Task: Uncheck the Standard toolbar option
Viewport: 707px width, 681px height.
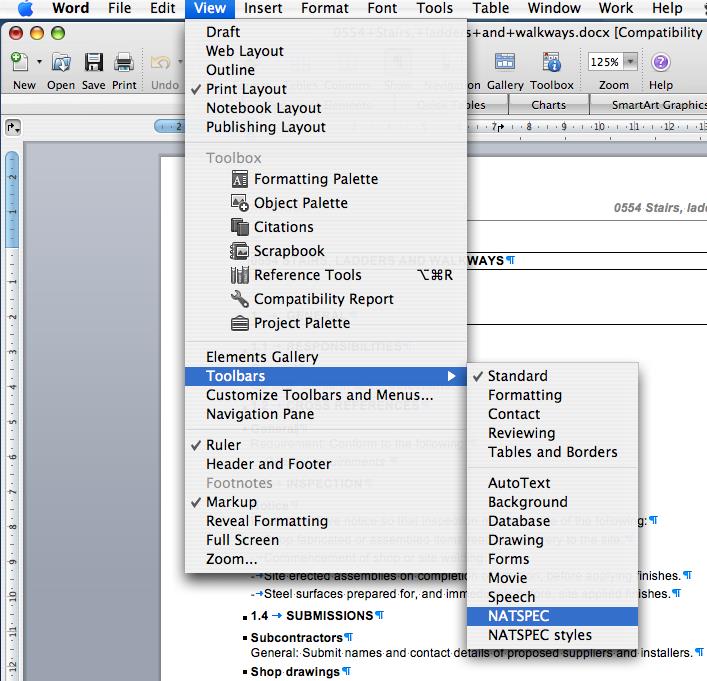Action: (x=517, y=376)
